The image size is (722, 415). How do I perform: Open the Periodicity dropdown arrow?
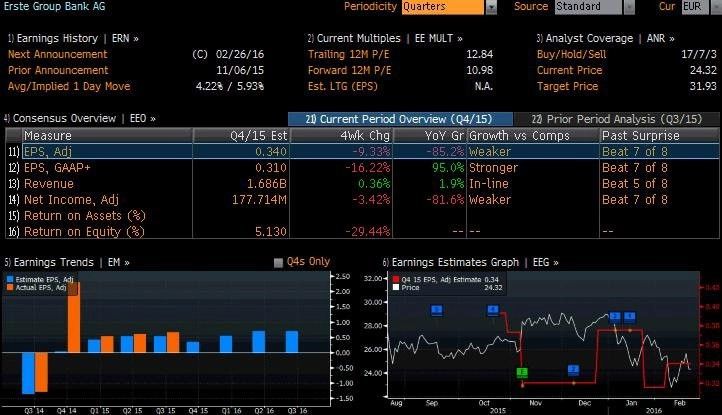(x=491, y=7)
